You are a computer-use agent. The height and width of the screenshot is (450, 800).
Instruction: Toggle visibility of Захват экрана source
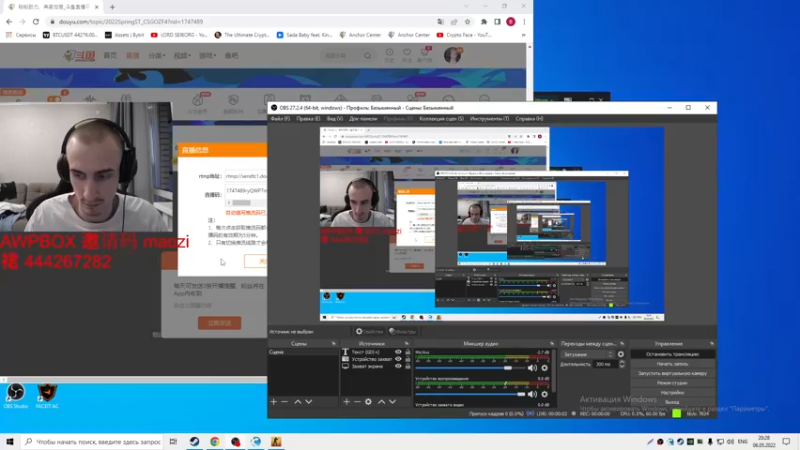point(398,366)
